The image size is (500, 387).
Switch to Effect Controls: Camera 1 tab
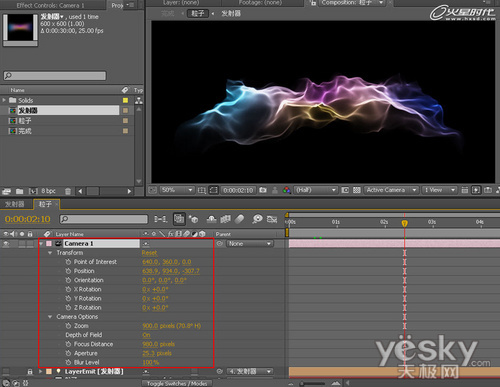[x=51, y=5]
